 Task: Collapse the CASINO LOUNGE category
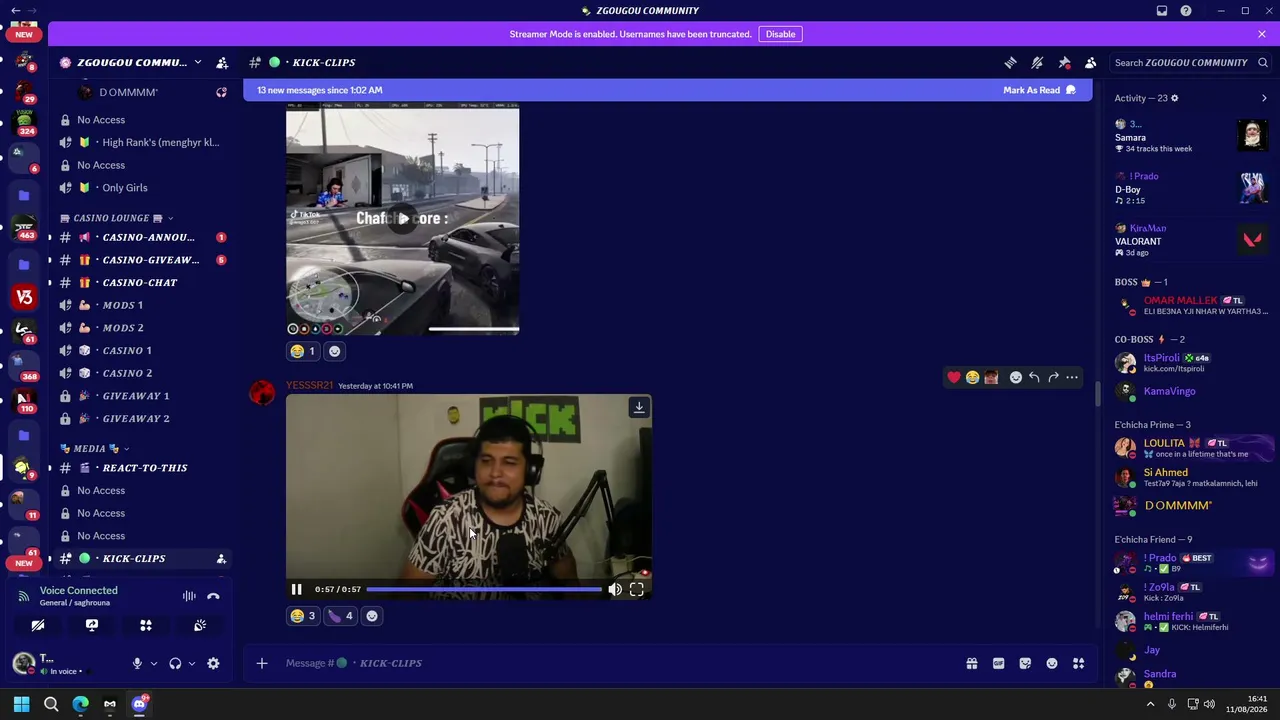tap(116, 218)
